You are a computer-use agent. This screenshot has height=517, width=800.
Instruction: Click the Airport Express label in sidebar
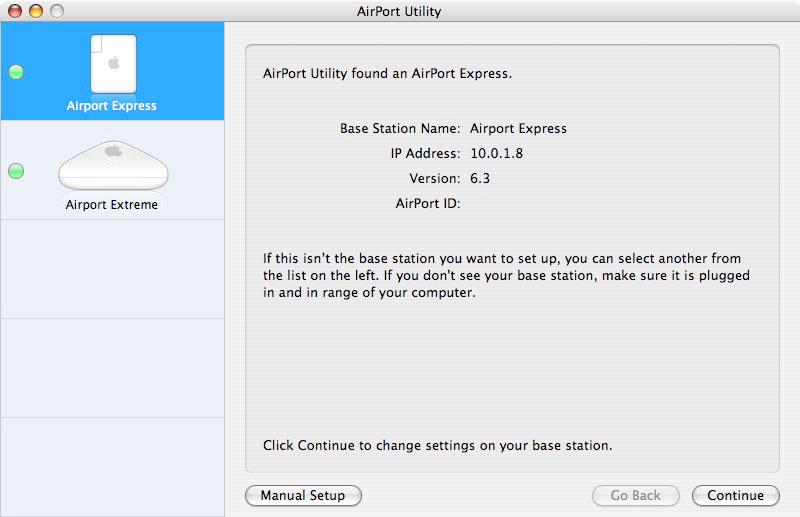click(111, 106)
